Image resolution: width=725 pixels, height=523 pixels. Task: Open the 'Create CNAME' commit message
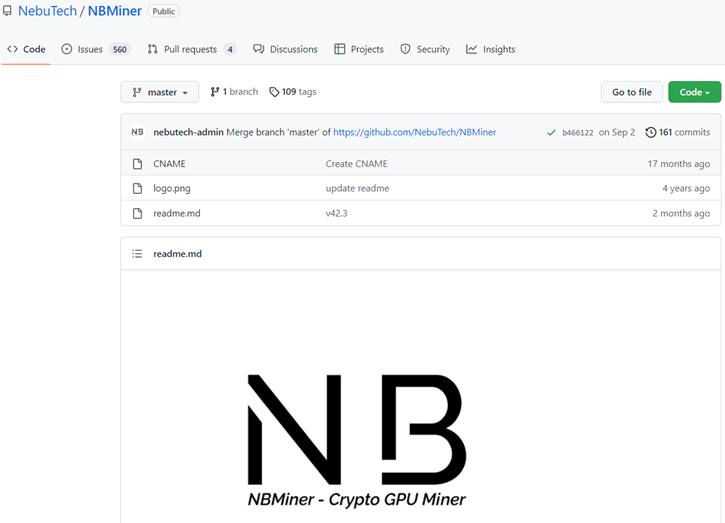(356, 164)
